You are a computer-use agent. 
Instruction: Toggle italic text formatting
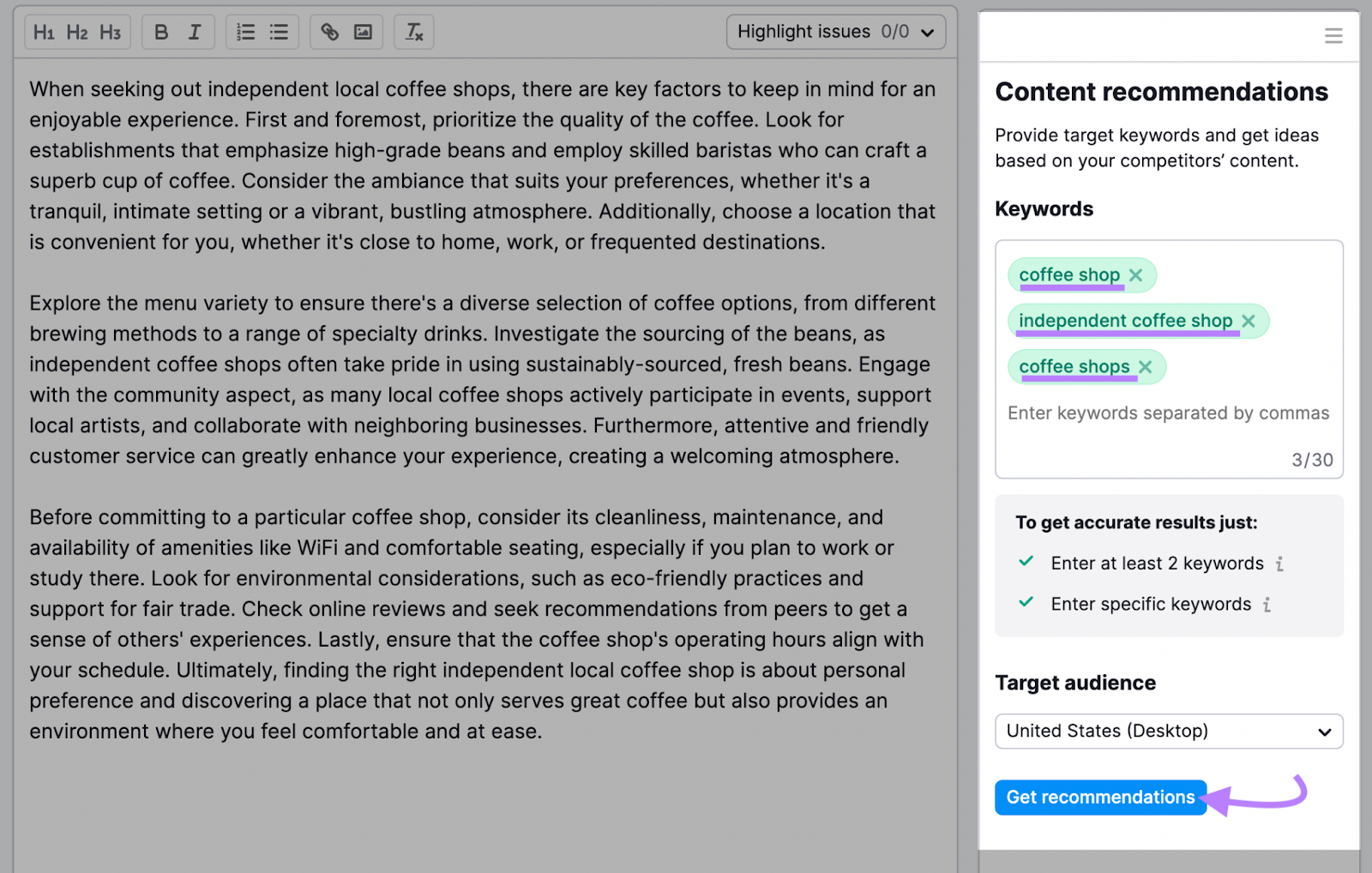point(195,33)
